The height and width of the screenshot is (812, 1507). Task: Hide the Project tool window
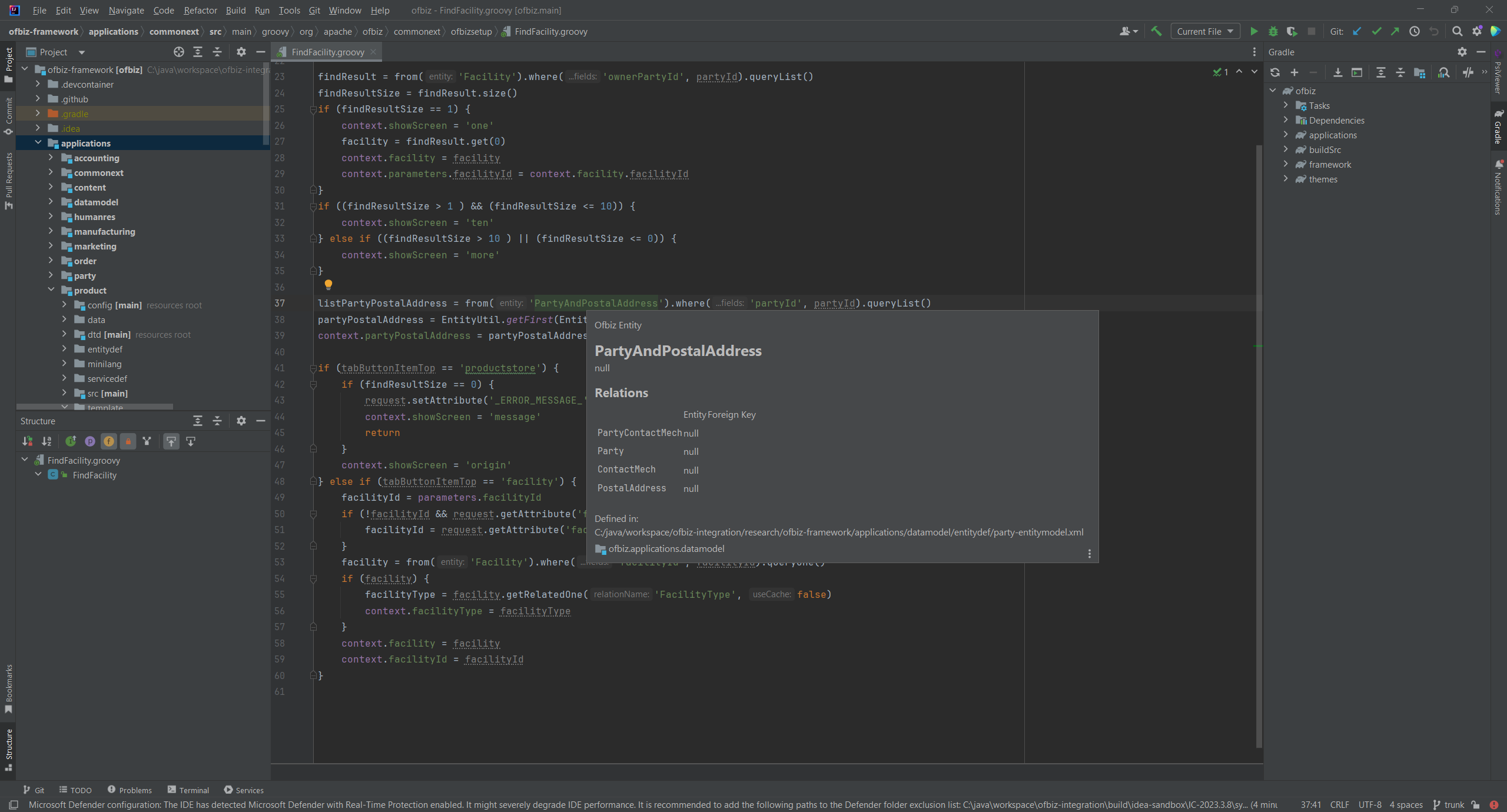(261, 52)
